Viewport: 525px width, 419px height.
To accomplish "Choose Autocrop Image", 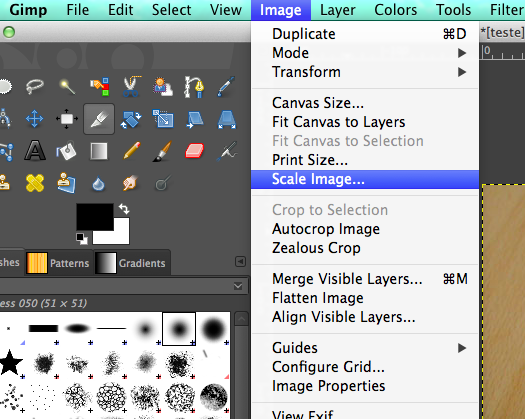I will click(365, 229).
